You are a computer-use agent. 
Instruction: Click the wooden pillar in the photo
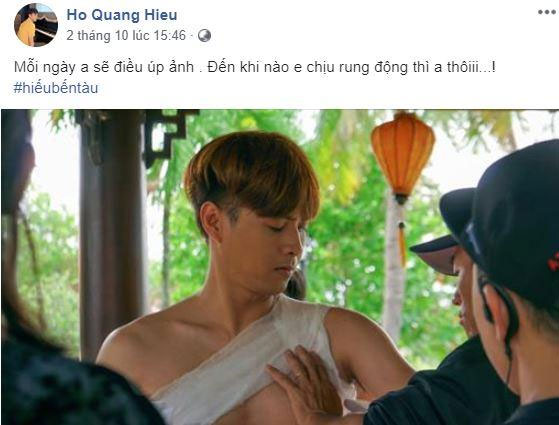click(x=112, y=232)
